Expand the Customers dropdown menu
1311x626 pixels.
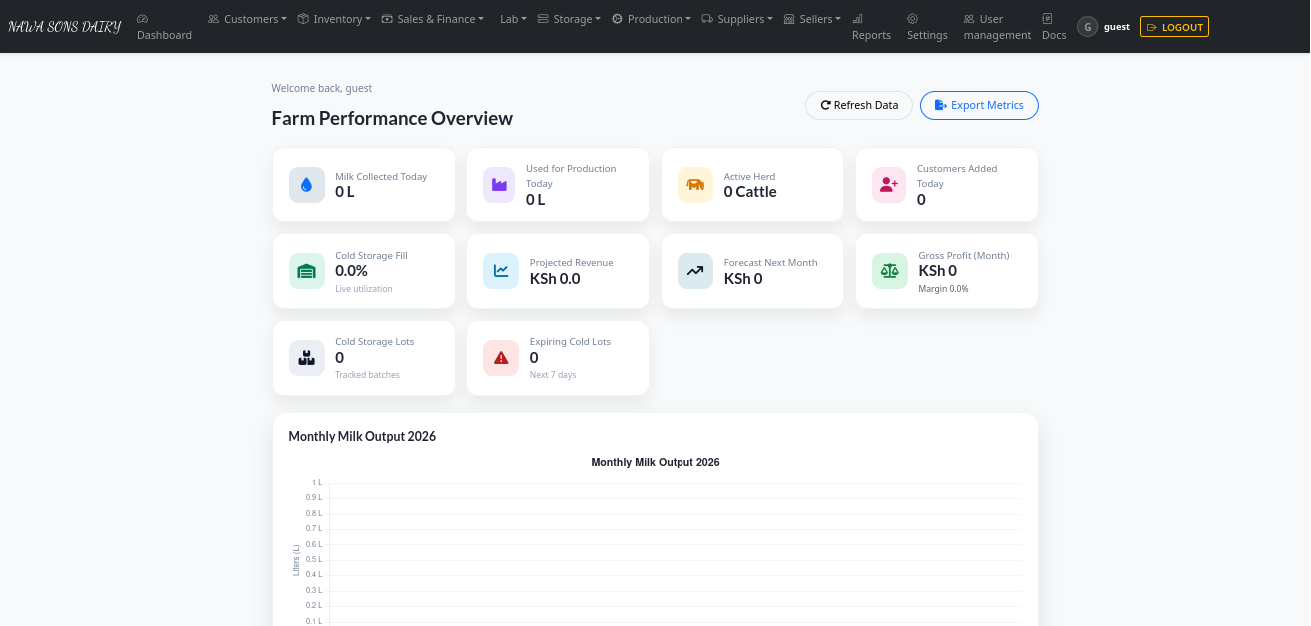(x=247, y=19)
